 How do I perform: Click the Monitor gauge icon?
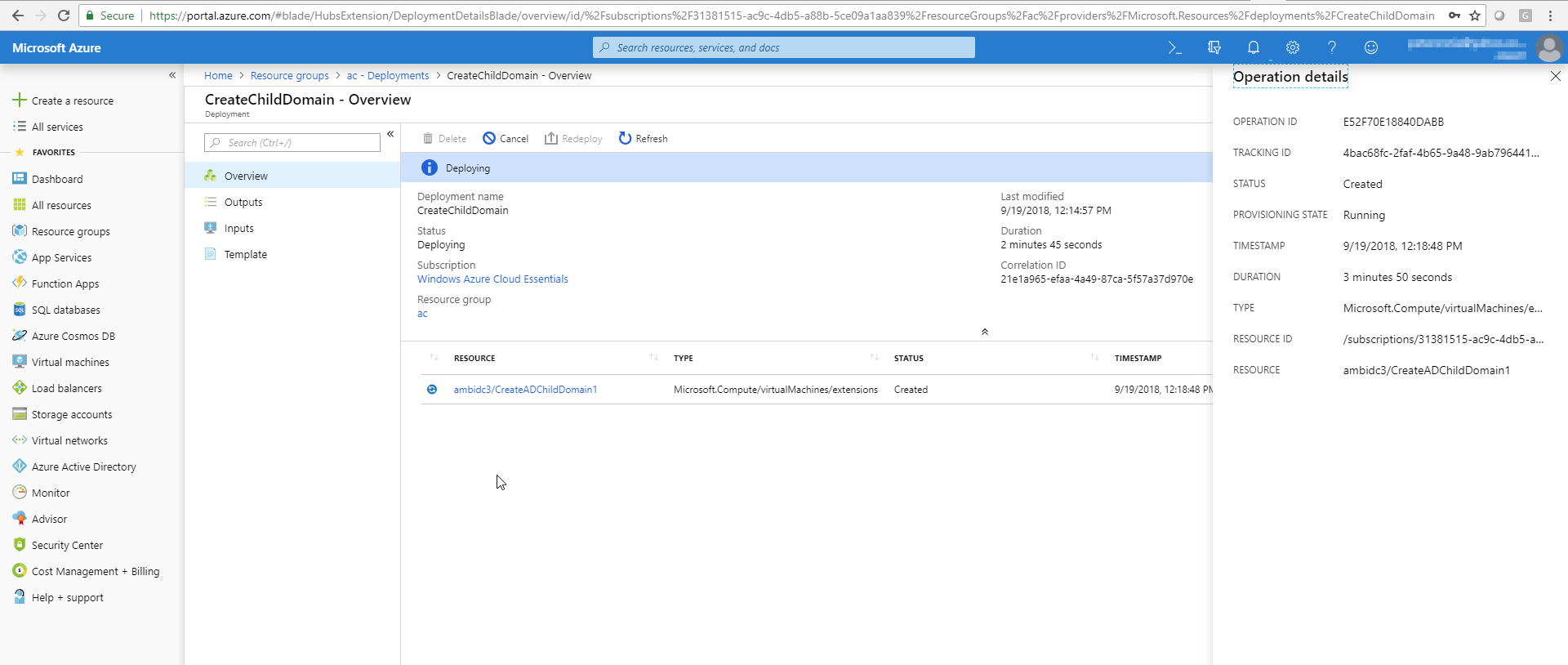20,492
